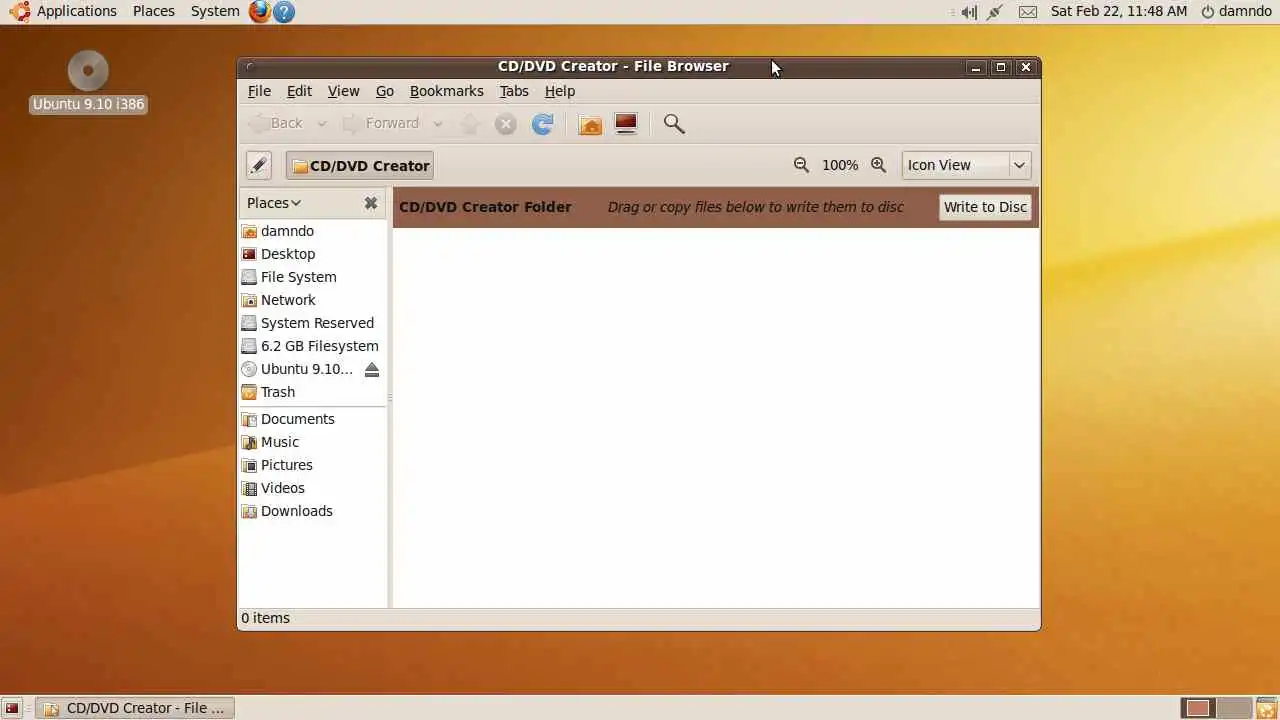Select Pictures bookmark in sidebar

point(312,465)
